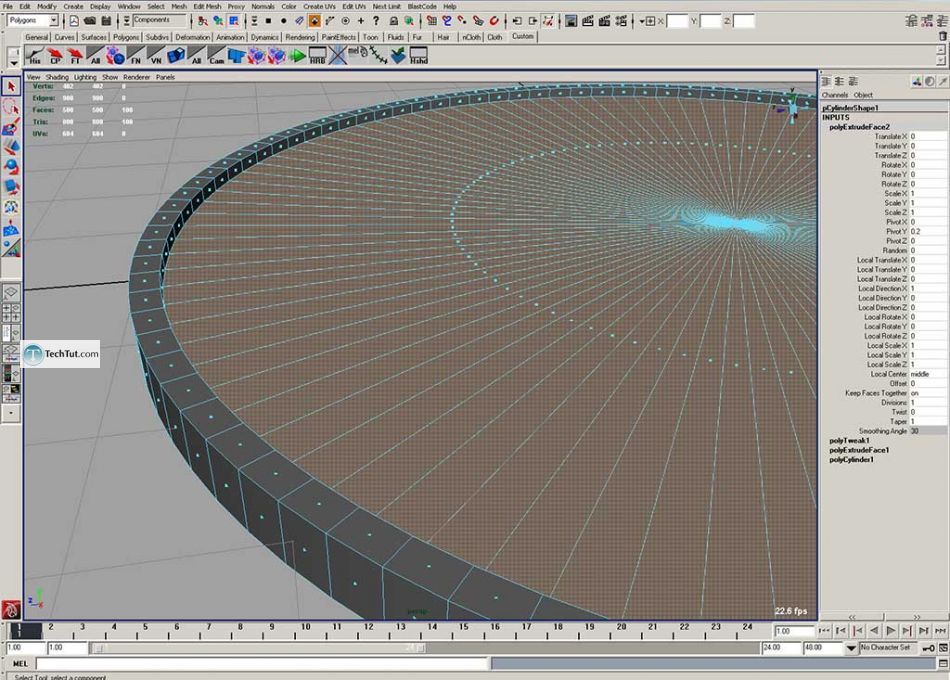Toggle select by component type mode
Image resolution: width=950 pixels, height=680 pixels.
(x=234, y=21)
